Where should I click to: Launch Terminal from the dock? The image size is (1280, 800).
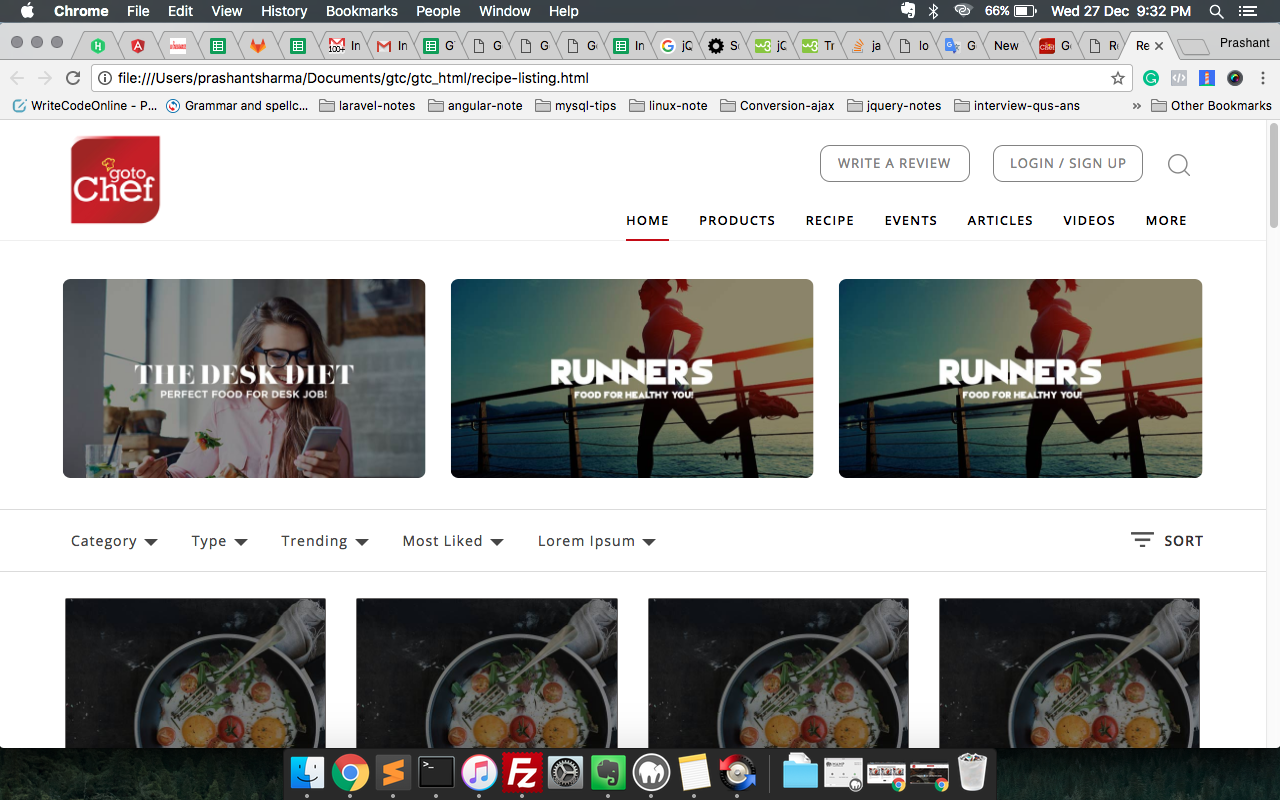pos(436,772)
